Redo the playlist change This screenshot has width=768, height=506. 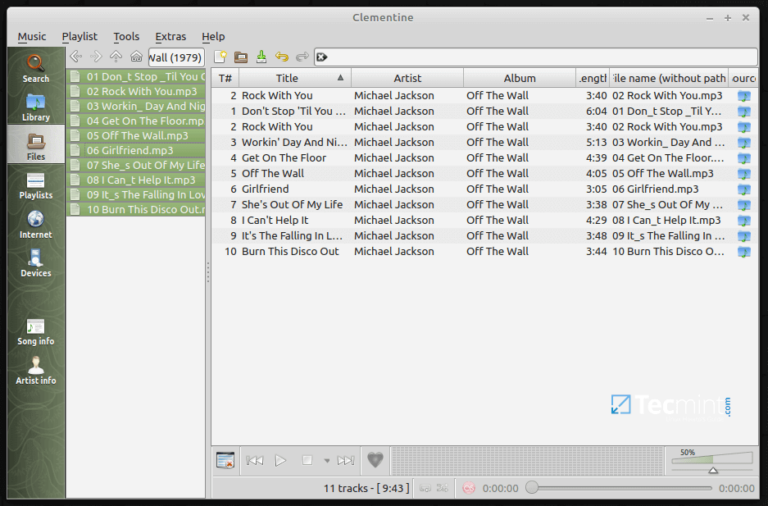302,57
